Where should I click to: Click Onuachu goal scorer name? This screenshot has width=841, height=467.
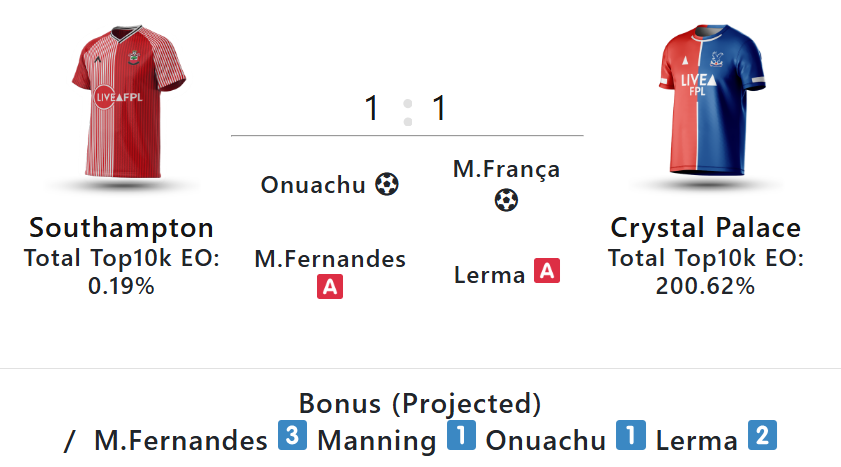coord(313,185)
